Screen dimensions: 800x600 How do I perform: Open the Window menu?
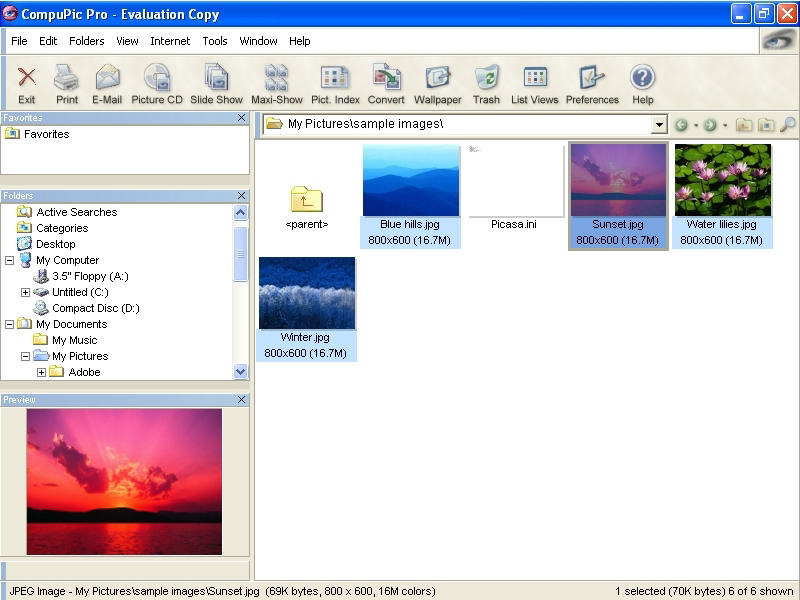tap(258, 41)
